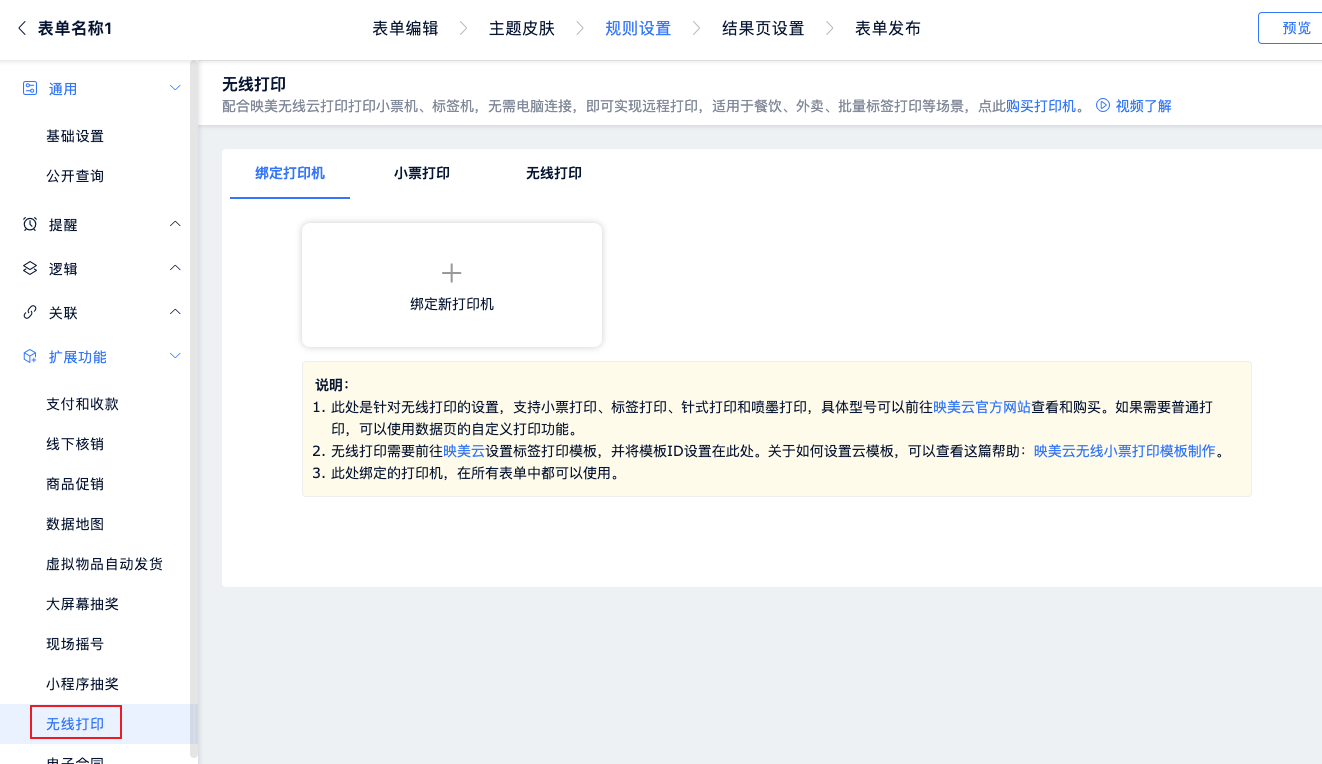
Task: Expand the 提醒 section chevron
Action: [175, 224]
